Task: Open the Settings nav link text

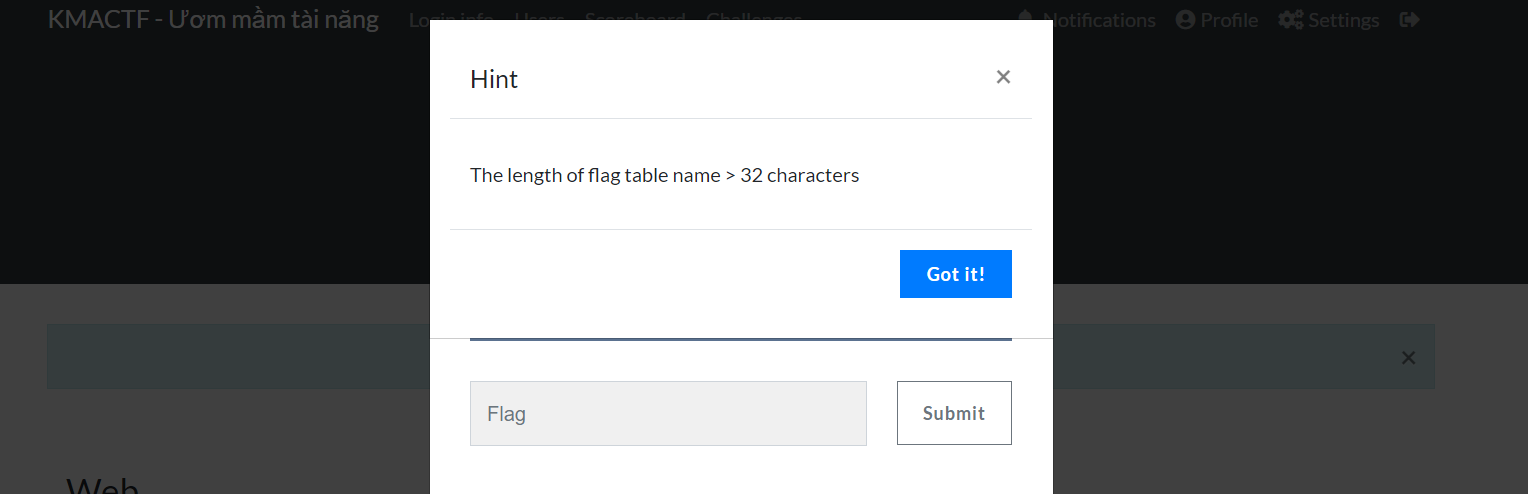Action: tap(1344, 19)
